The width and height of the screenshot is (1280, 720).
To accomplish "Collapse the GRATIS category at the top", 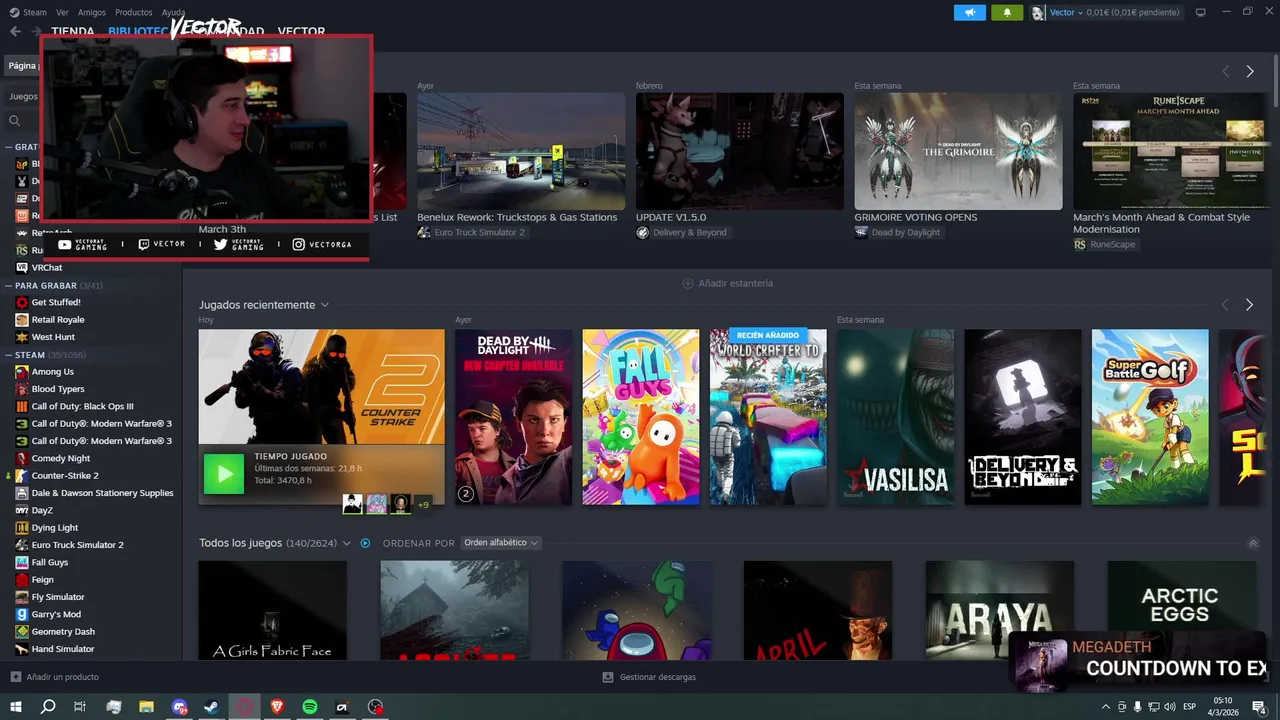I will pyautogui.click(x=8, y=147).
